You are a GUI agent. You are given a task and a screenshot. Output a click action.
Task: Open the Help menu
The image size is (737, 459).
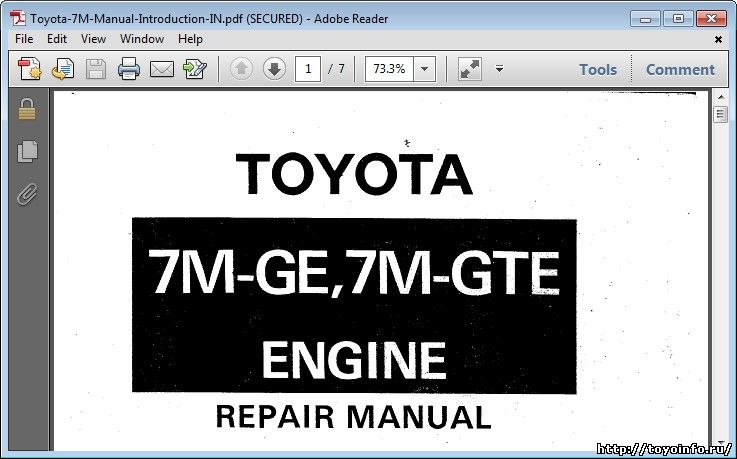190,39
